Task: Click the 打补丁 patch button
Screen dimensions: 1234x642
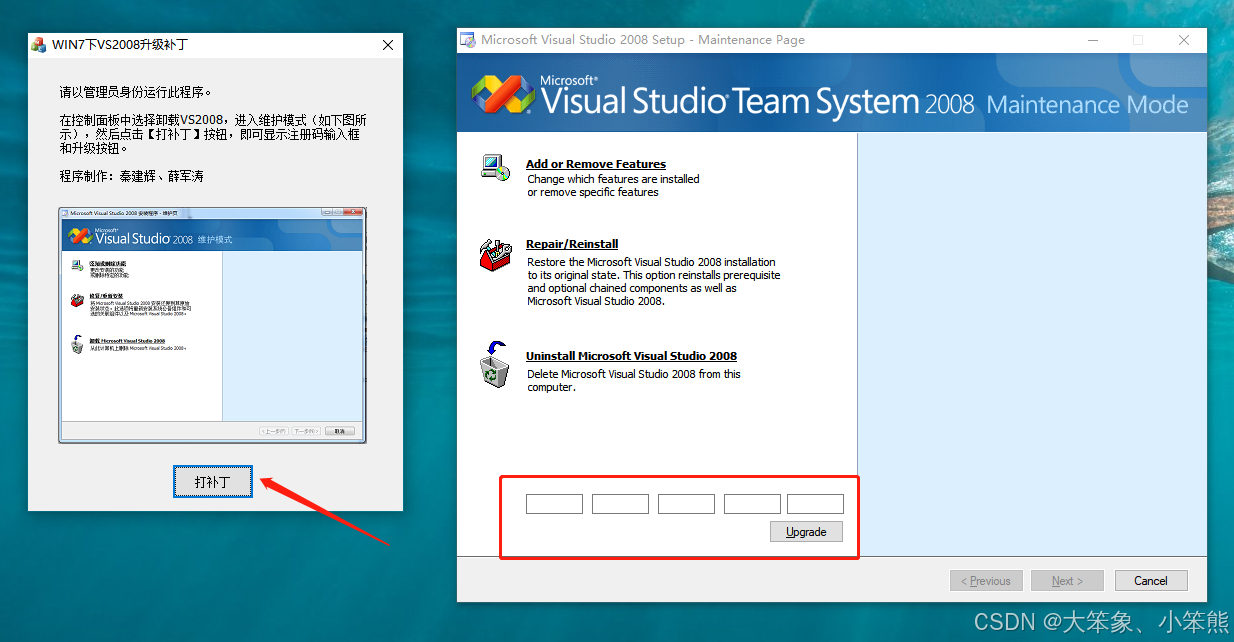Action: pyautogui.click(x=212, y=482)
